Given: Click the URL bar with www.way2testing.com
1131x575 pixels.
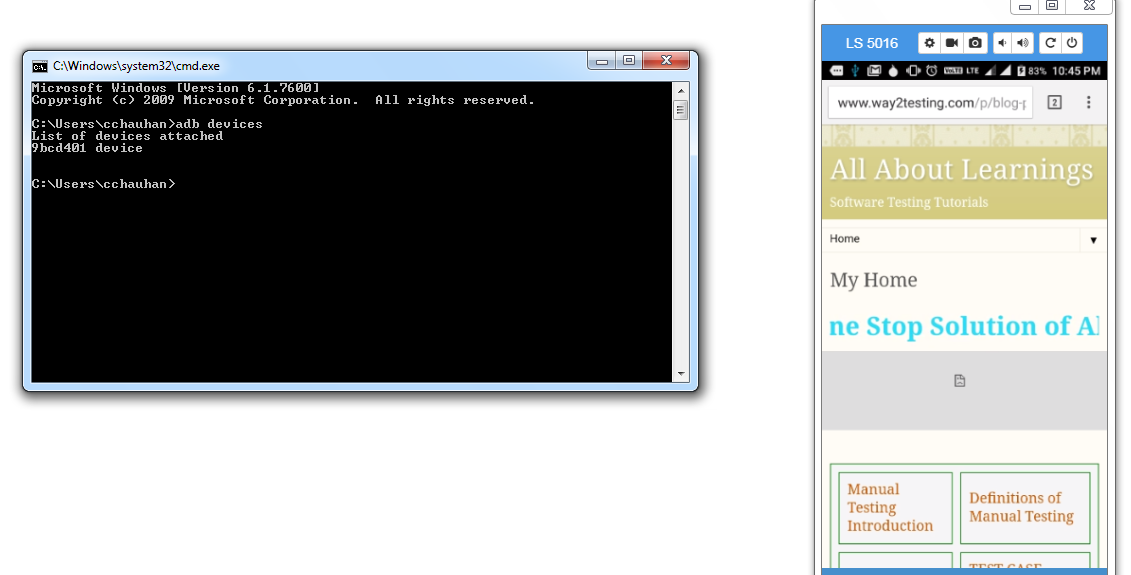Looking at the screenshot, I should pos(931,102).
